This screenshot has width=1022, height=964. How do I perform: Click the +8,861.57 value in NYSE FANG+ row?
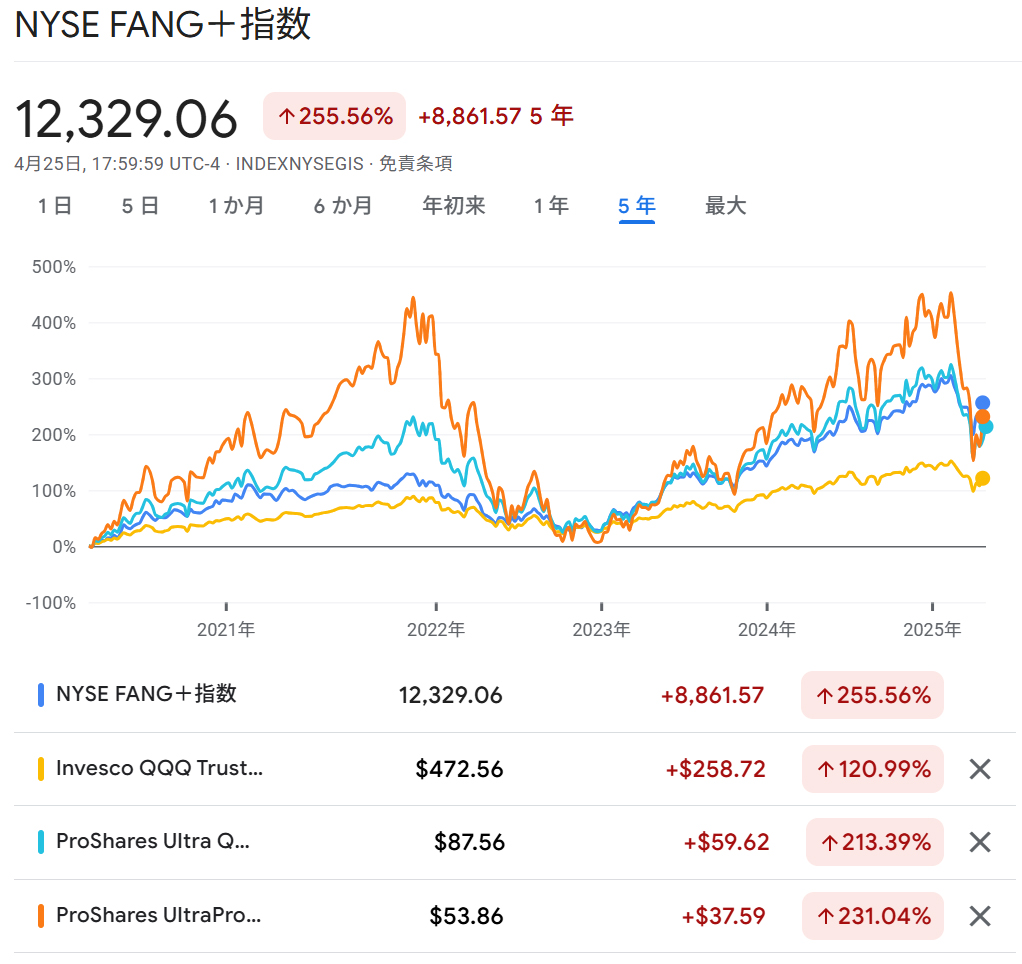click(x=712, y=695)
